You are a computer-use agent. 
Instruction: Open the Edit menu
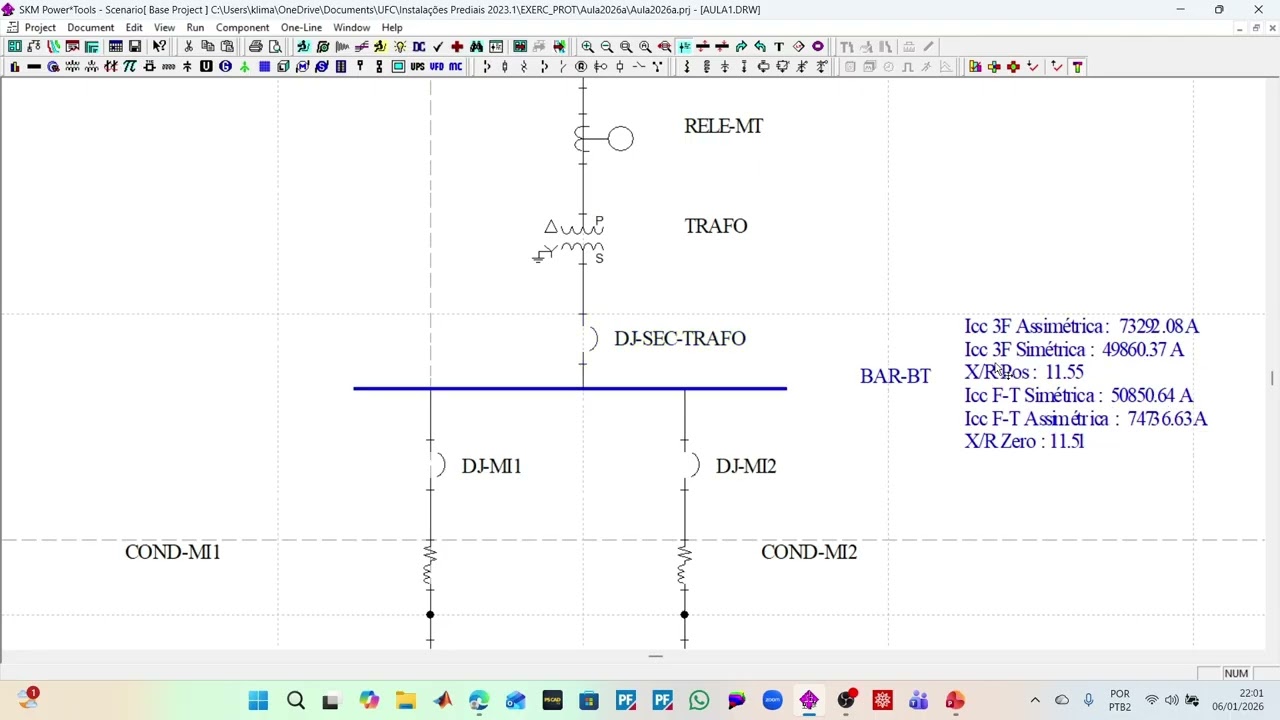pyautogui.click(x=134, y=27)
